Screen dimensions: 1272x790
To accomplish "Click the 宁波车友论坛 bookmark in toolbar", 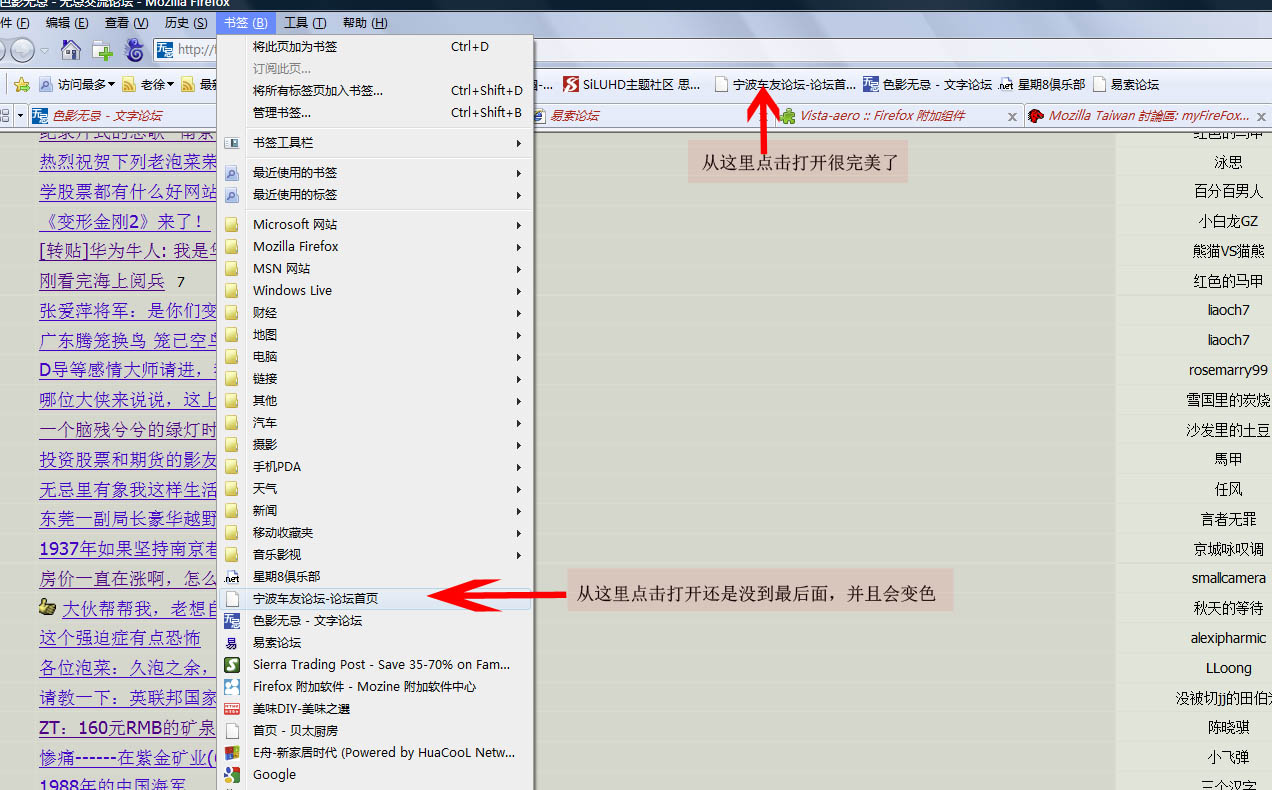I will tap(785, 85).
